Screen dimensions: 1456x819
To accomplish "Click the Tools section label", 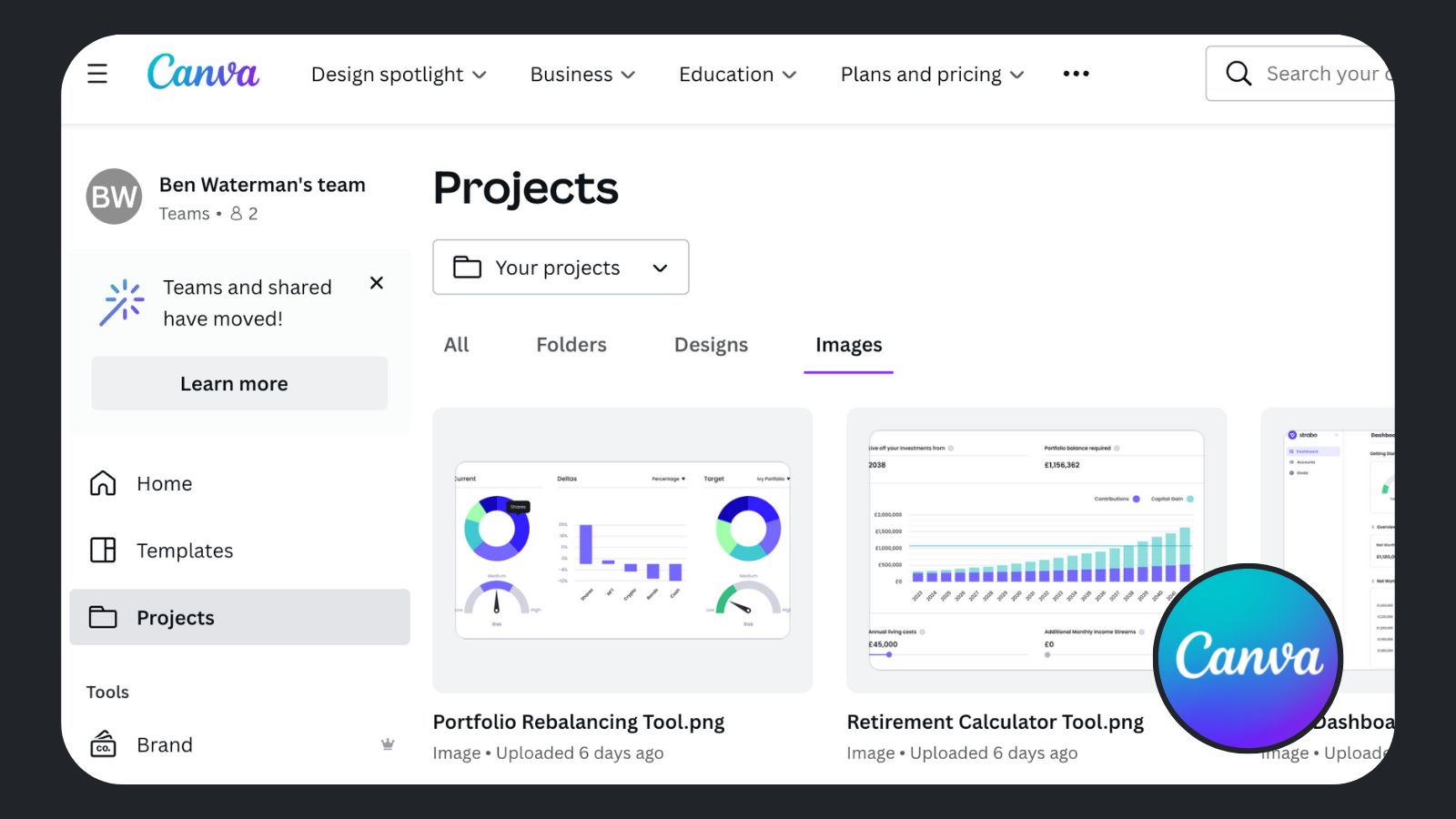I will click(107, 692).
